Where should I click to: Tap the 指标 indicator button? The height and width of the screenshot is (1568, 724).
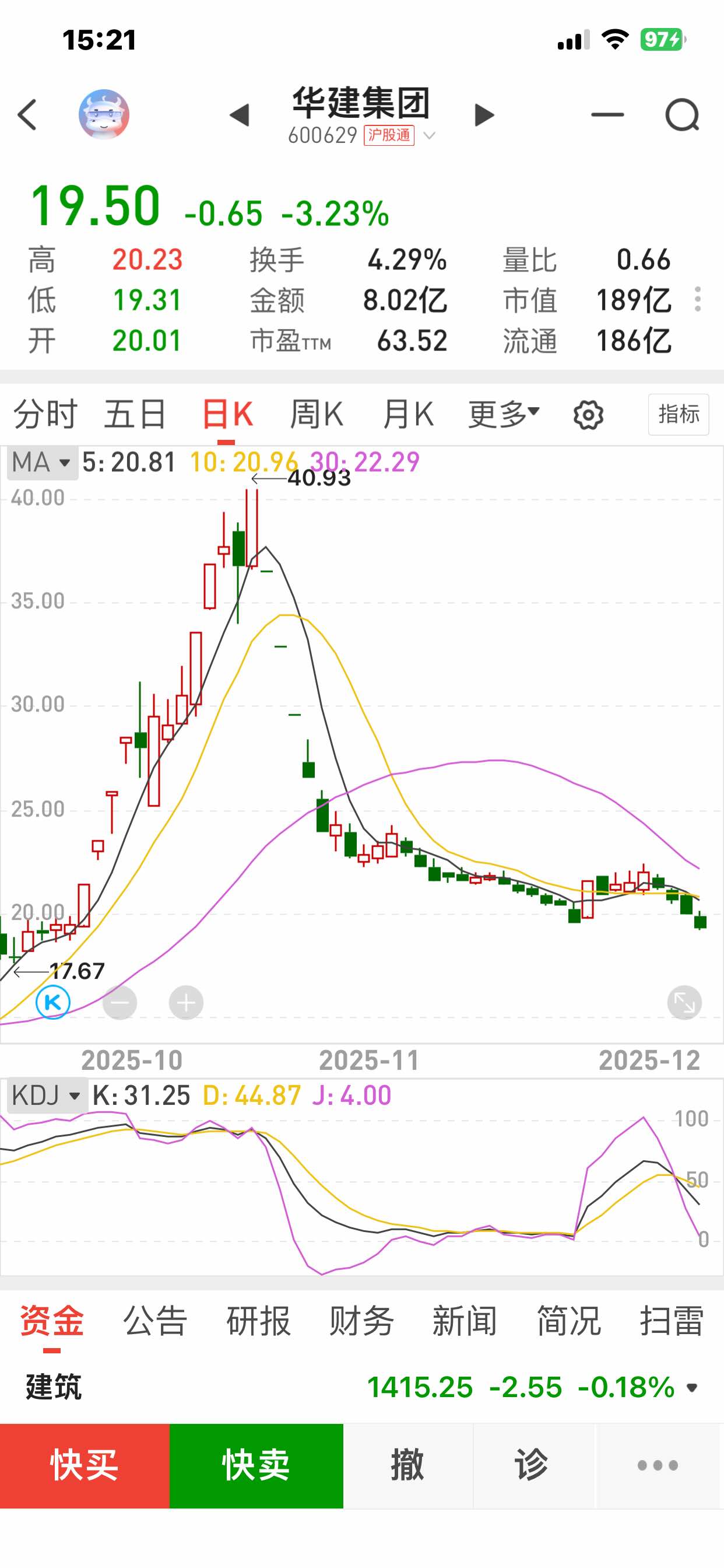pyautogui.click(x=679, y=415)
